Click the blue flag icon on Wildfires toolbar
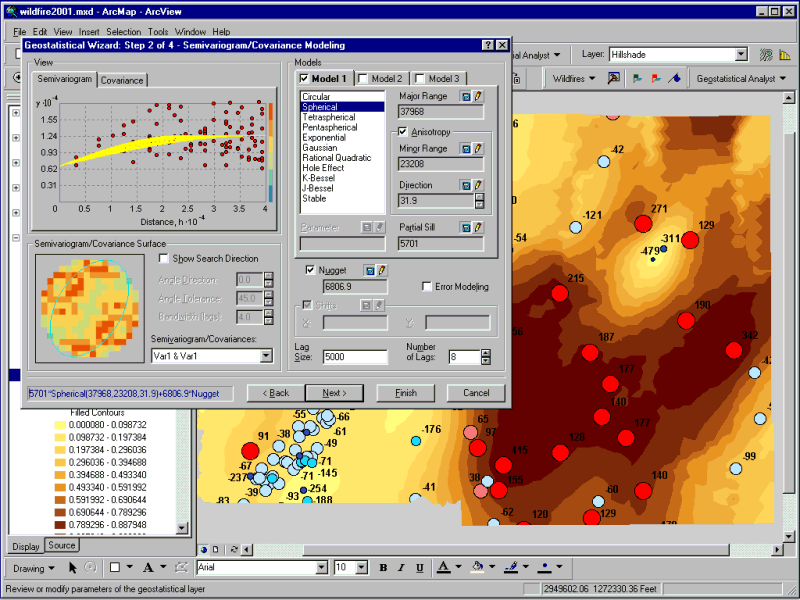The image size is (800, 600). (x=674, y=78)
